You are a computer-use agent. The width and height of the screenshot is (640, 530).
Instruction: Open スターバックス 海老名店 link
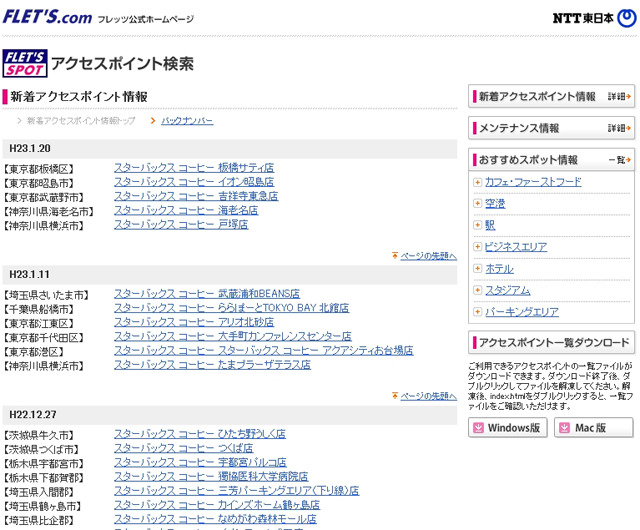point(186,210)
